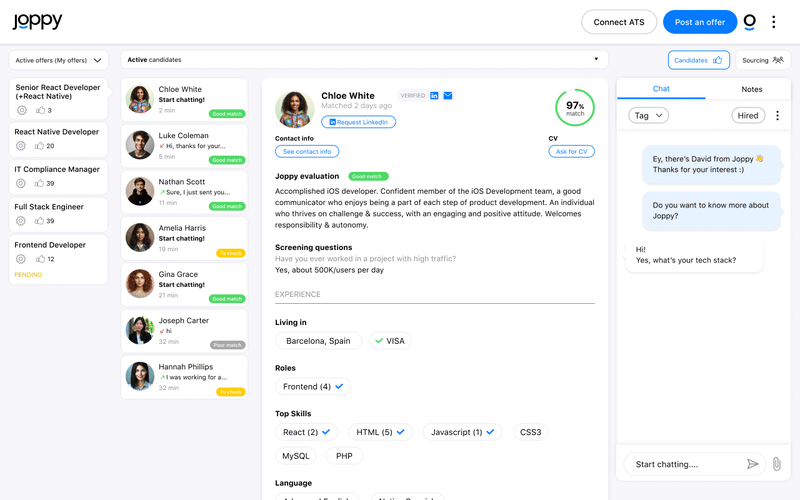Open the Active candidates dropdown
This screenshot has width=800, height=500.
366,60
